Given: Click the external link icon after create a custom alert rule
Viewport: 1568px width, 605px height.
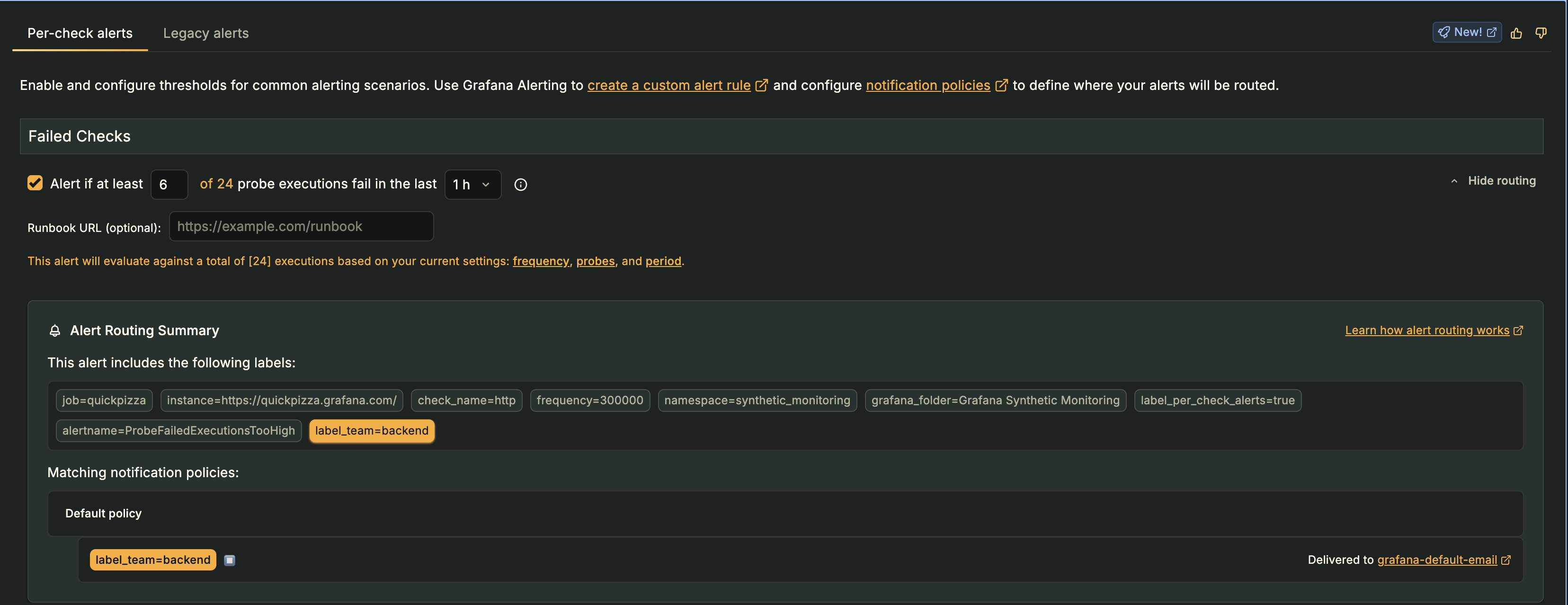Looking at the screenshot, I should click(761, 85).
